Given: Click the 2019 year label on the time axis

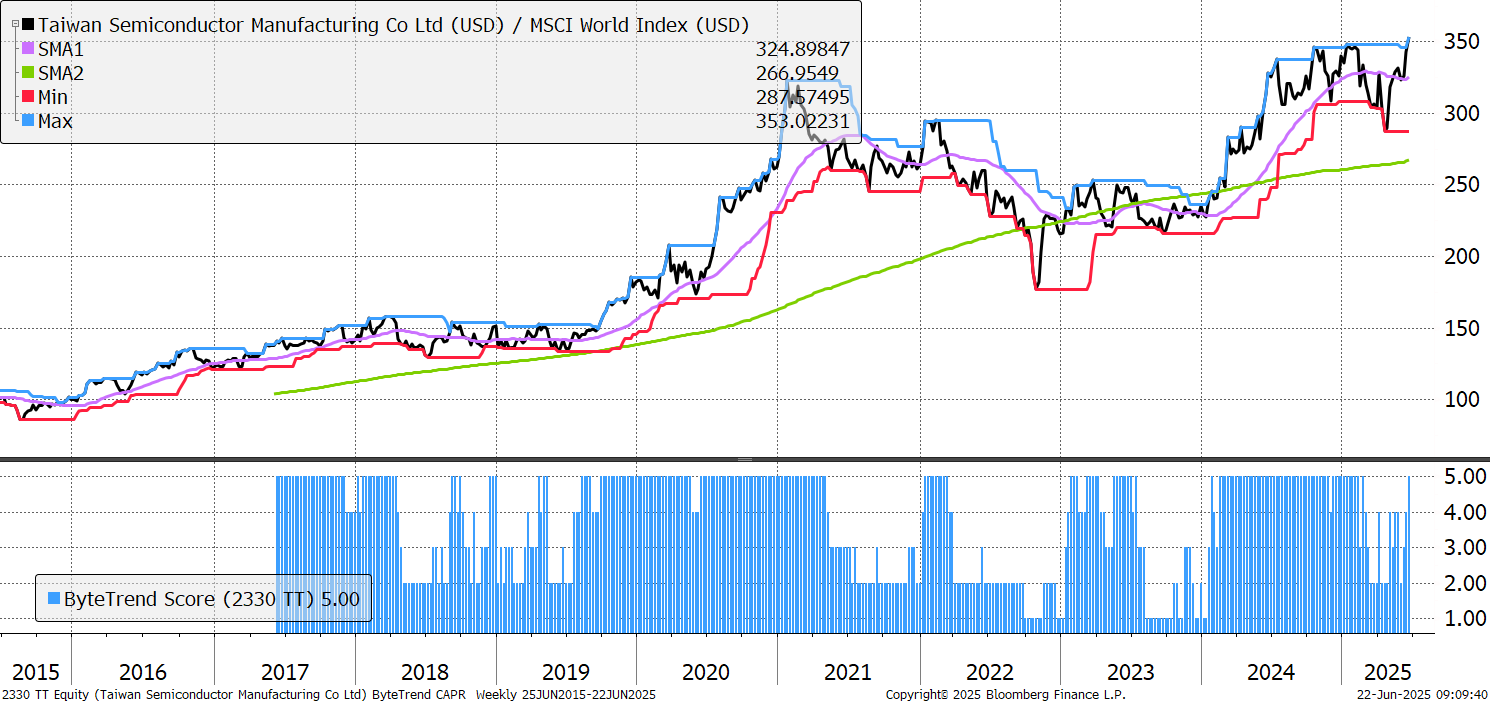Looking at the screenshot, I should (x=565, y=672).
